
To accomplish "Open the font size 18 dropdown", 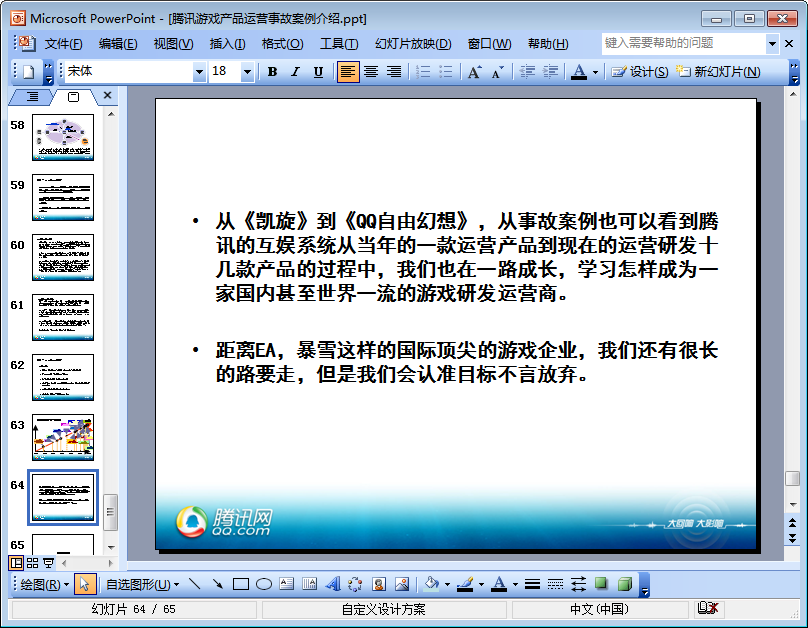I will [x=247, y=72].
